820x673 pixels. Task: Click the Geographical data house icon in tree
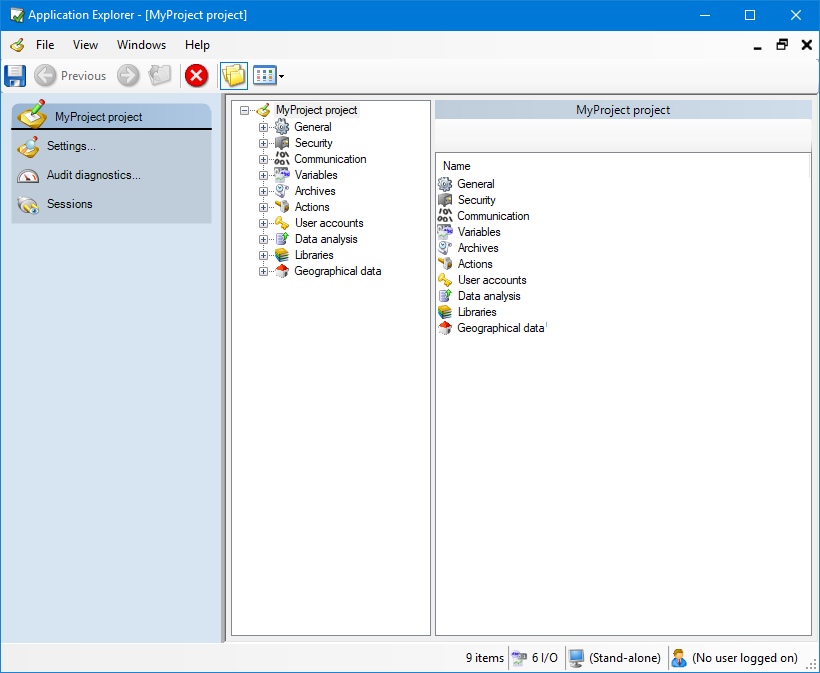(x=282, y=271)
